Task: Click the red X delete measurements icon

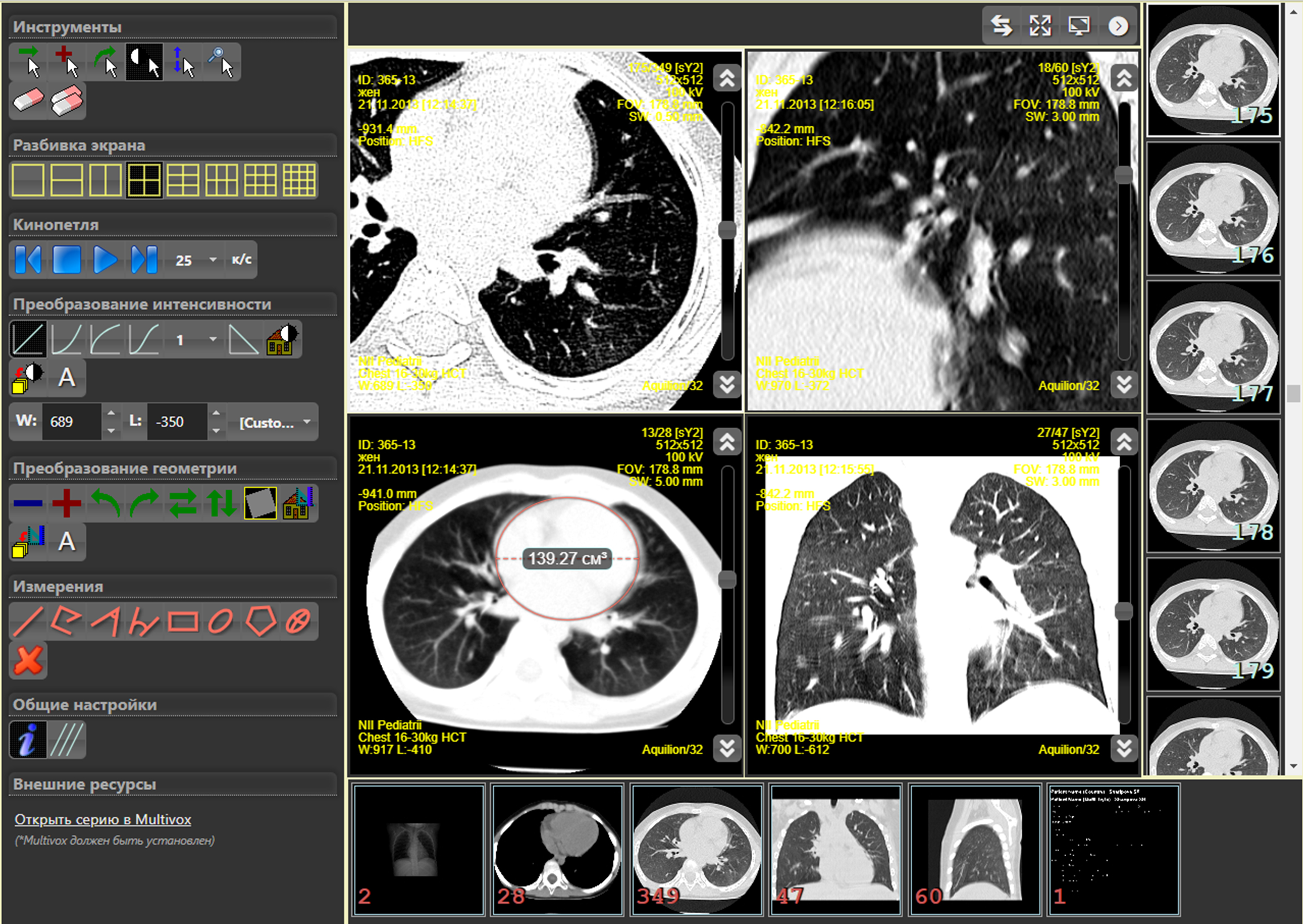Action: [28, 661]
